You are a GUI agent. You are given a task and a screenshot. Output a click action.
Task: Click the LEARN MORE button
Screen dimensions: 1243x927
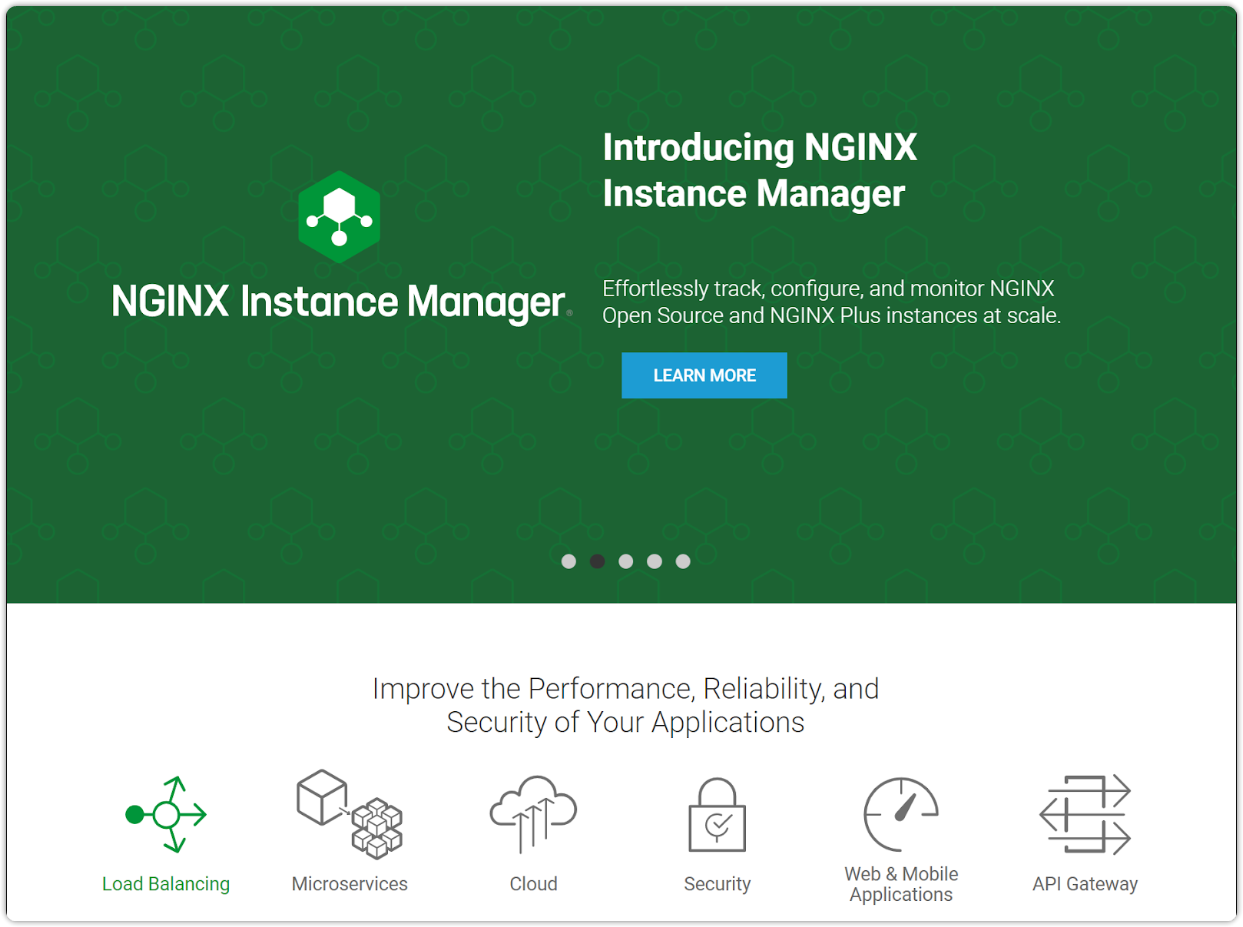coord(704,375)
